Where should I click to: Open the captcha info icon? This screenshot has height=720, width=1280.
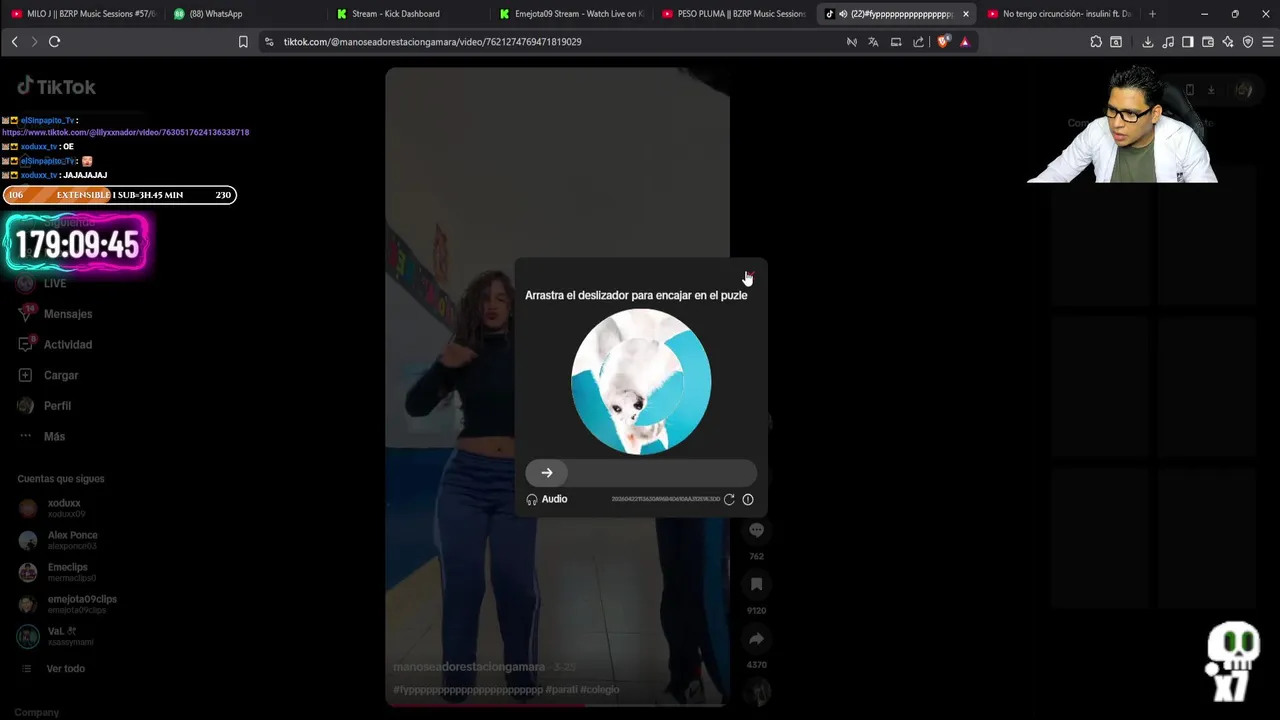748,499
